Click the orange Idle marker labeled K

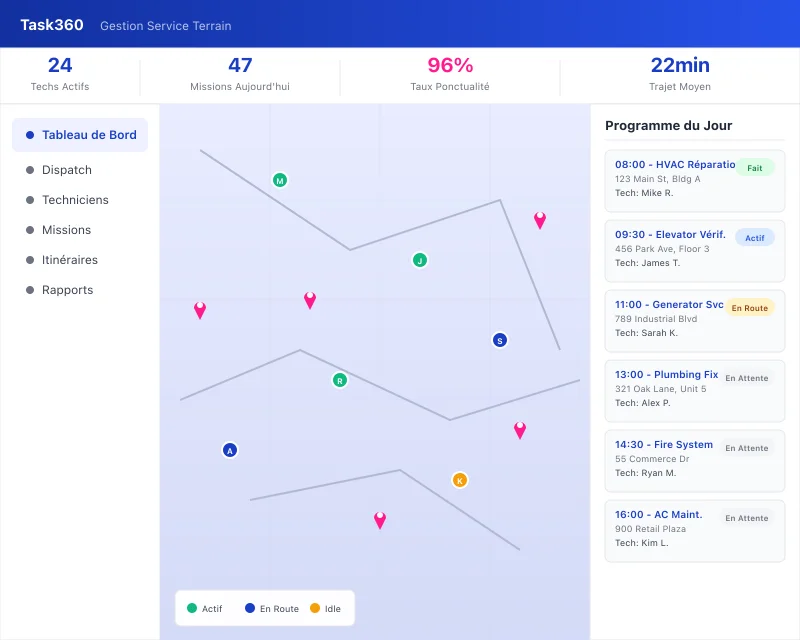[459, 480]
